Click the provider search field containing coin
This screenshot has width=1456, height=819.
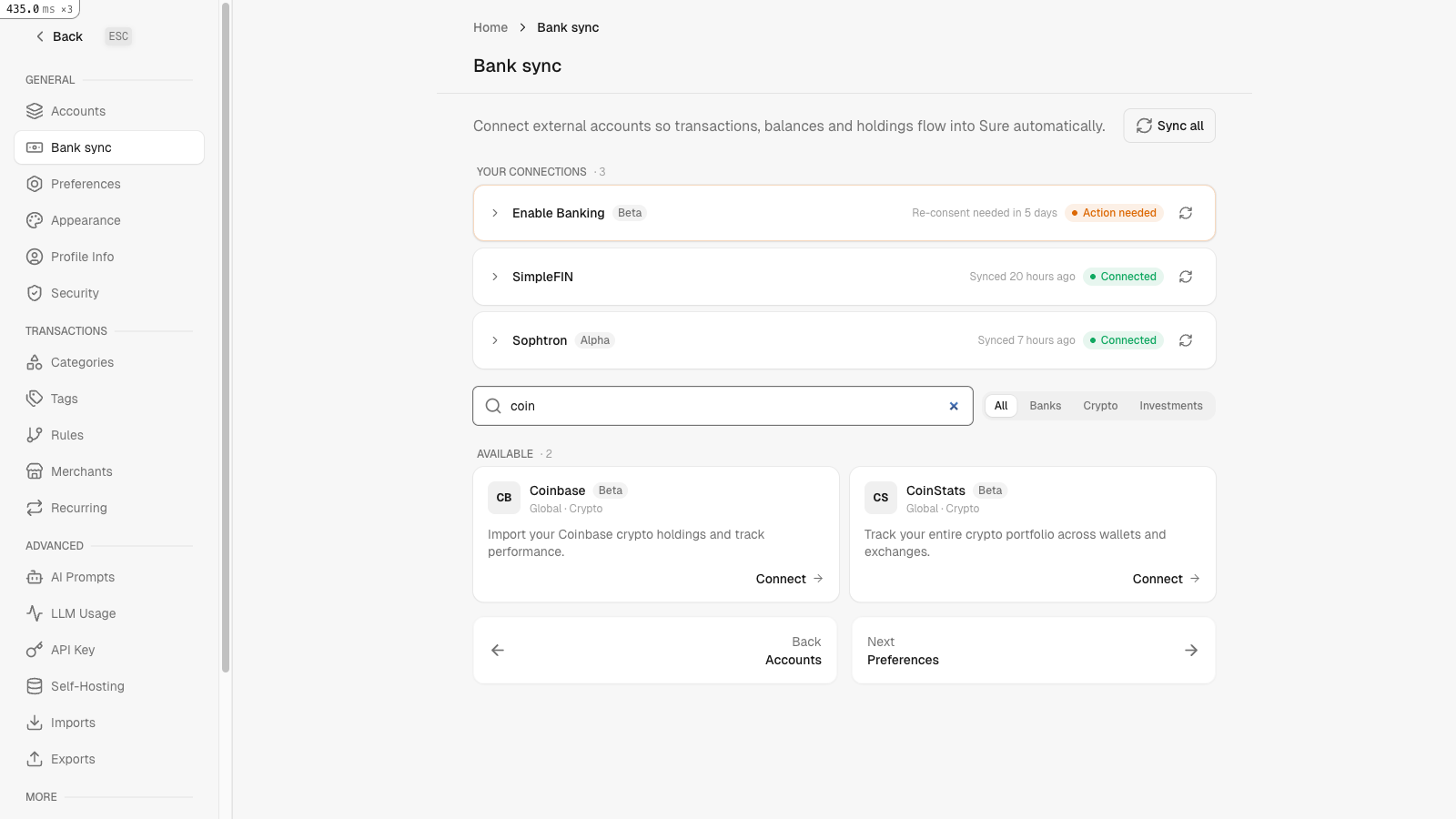click(723, 406)
